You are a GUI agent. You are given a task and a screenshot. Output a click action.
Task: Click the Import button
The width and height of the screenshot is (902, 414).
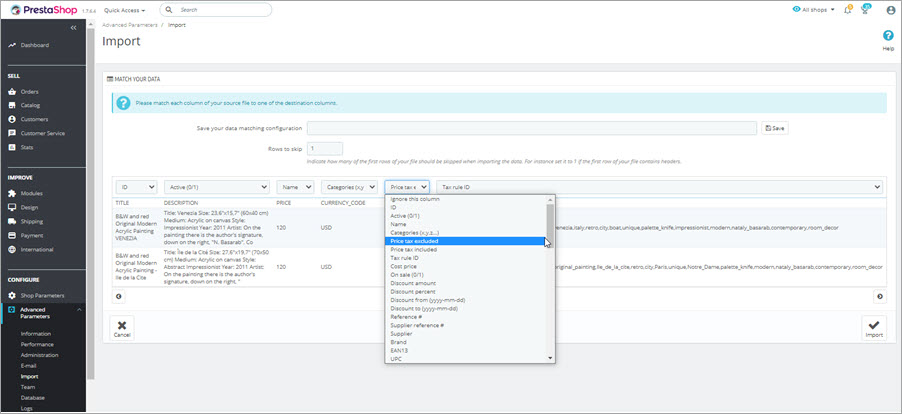874,328
